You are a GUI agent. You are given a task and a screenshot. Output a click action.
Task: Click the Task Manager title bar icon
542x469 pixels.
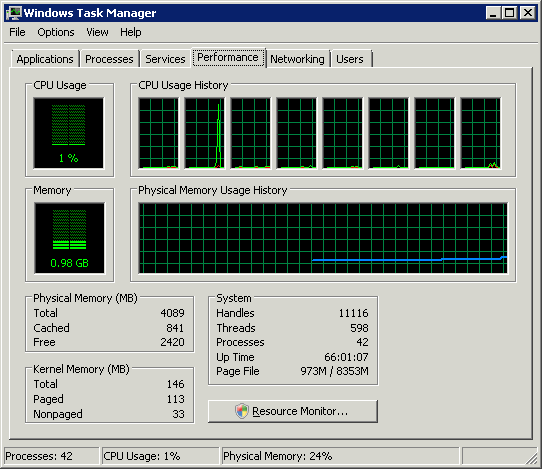[x=14, y=13]
